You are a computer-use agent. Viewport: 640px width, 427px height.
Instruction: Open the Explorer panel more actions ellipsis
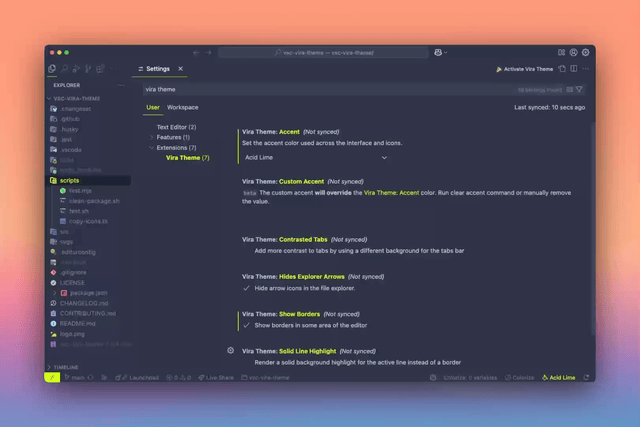click(121, 85)
